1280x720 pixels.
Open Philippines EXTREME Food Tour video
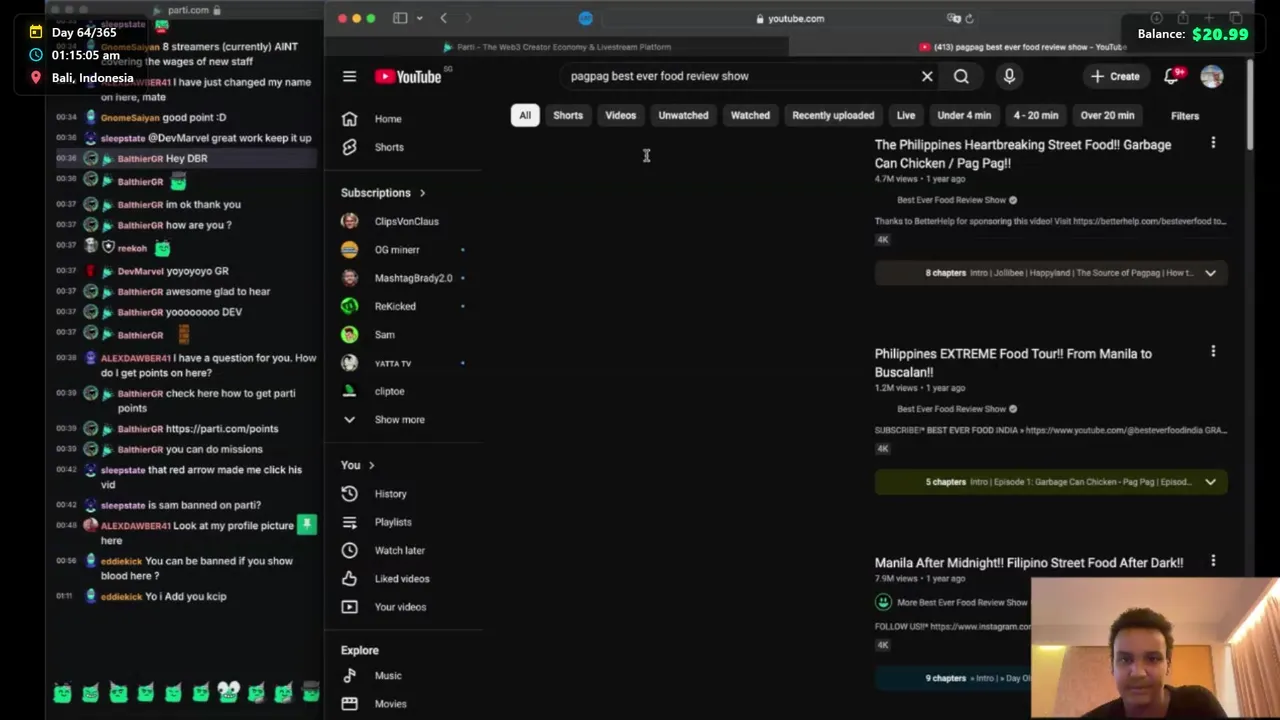click(x=1013, y=363)
